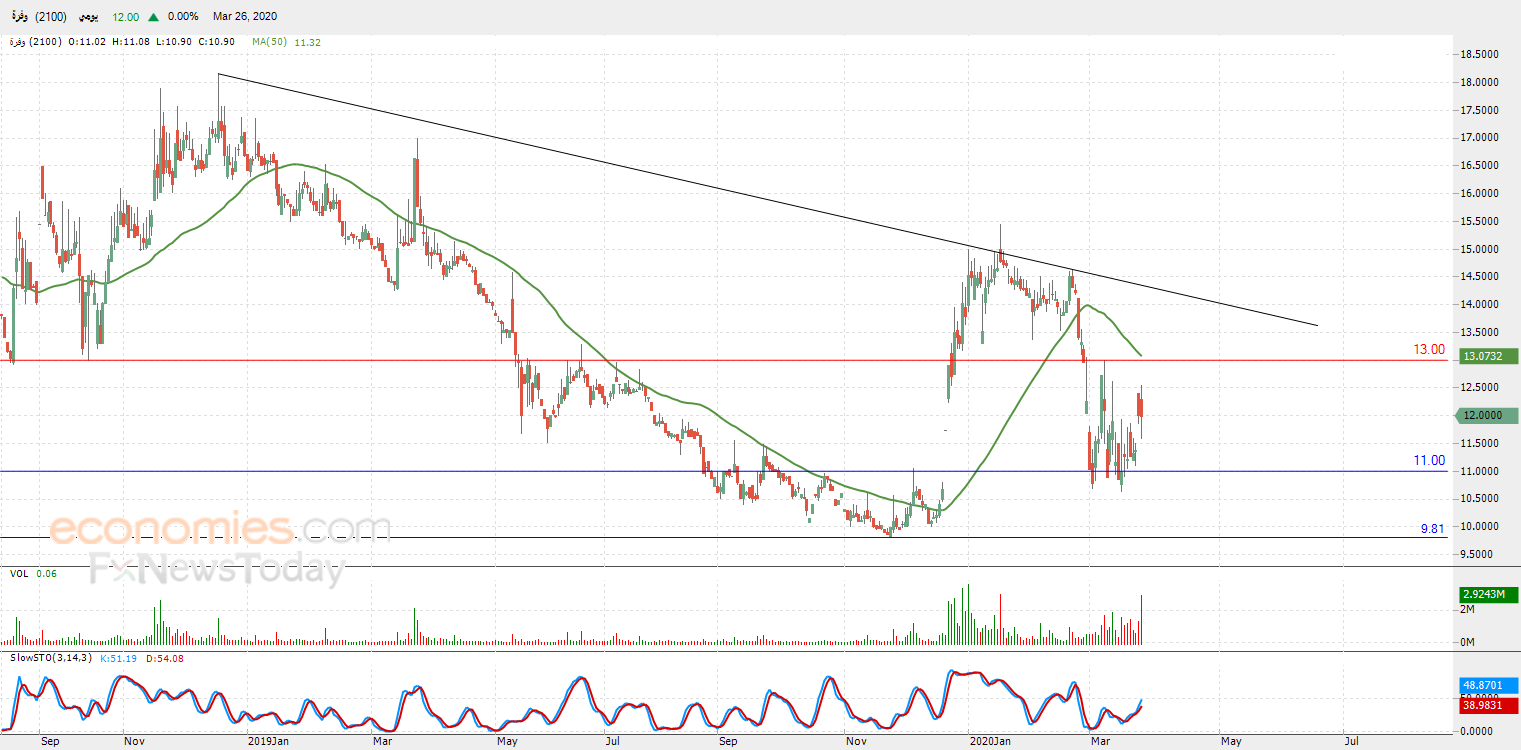
Task: Click the MA(50) indicator label
Action: tap(271, 42)
